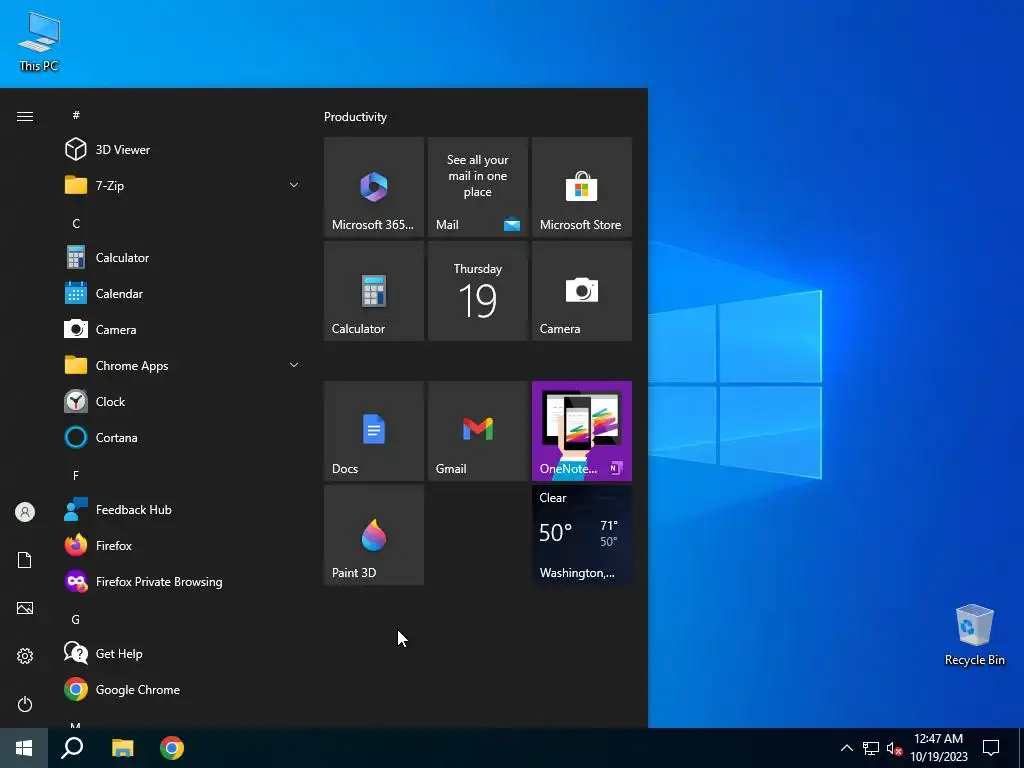Open the Washington weather tile
Image resolution: width=1024 pixels, height=768 pixels.
coord(582,535)
